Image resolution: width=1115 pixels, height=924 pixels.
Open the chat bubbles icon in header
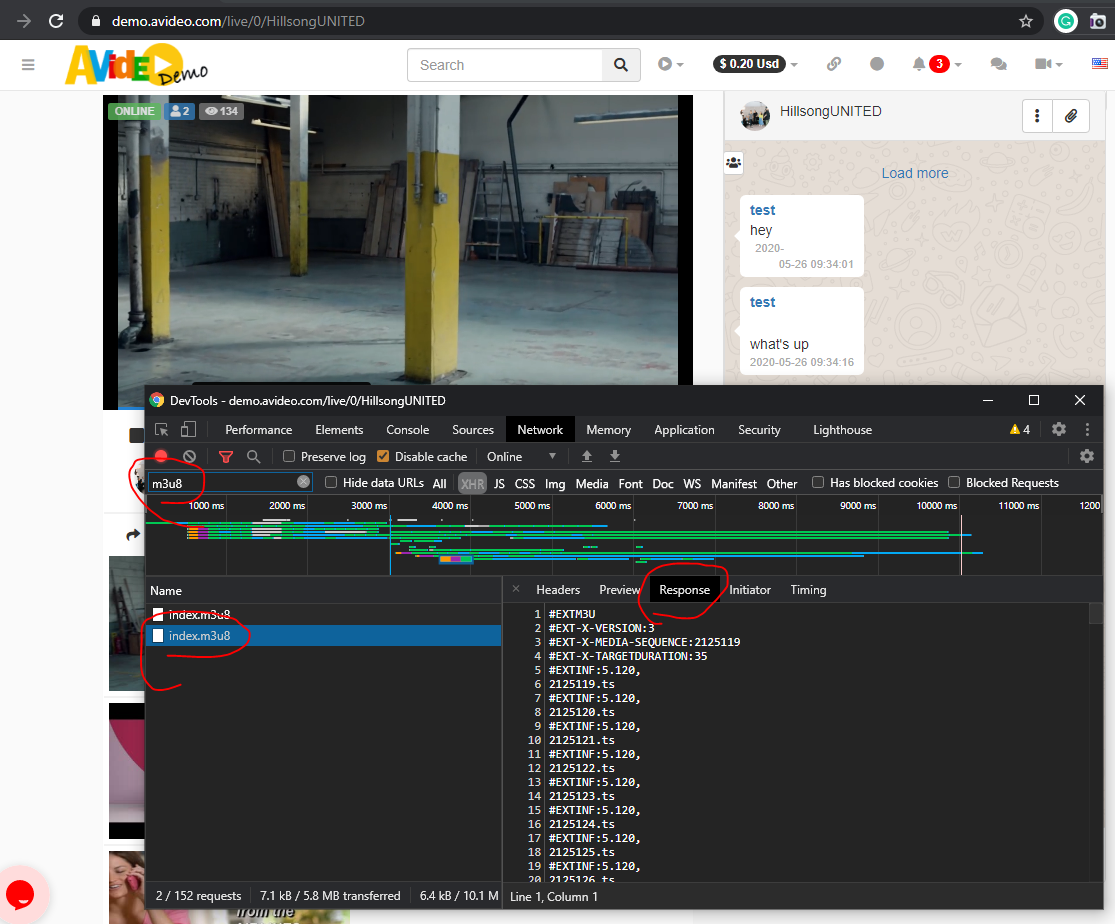click(x=998, y=64)
